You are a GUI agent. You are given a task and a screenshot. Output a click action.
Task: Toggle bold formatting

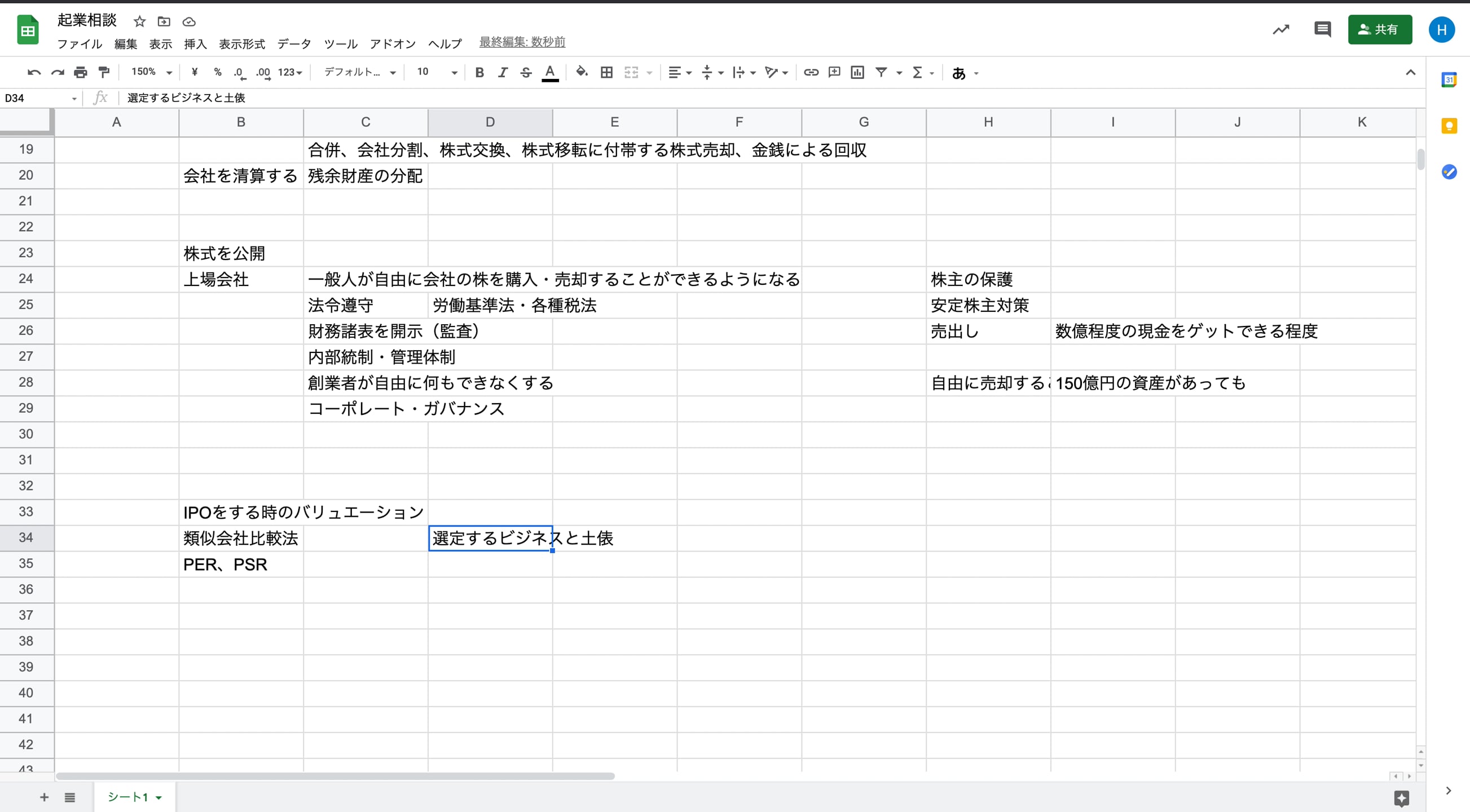(x=479, y=73)
